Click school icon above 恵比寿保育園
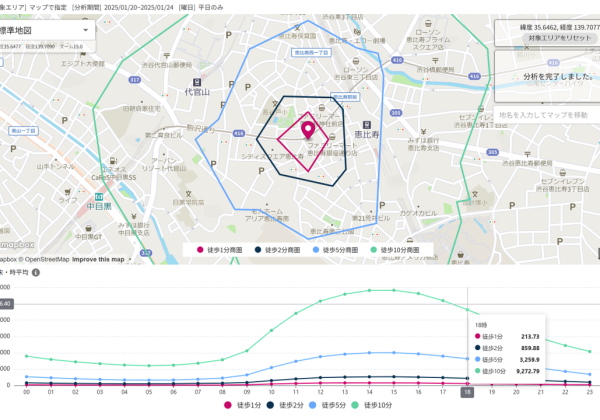Viewport: 600px width, 420px height. (297, 27)
